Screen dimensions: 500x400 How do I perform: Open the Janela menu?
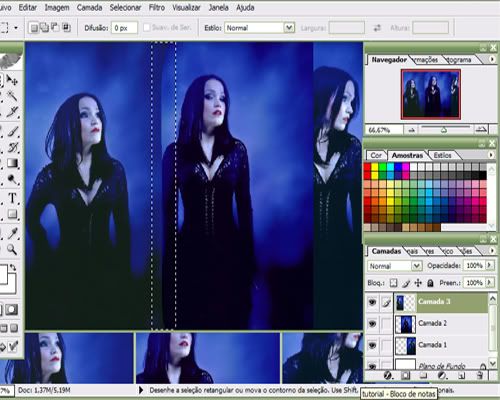(x=218, y=7)
